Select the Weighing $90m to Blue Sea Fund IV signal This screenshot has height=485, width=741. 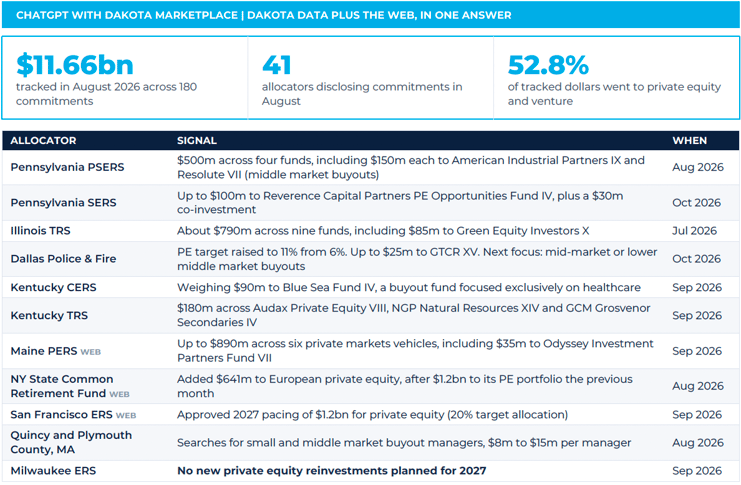tap(409, 287)
